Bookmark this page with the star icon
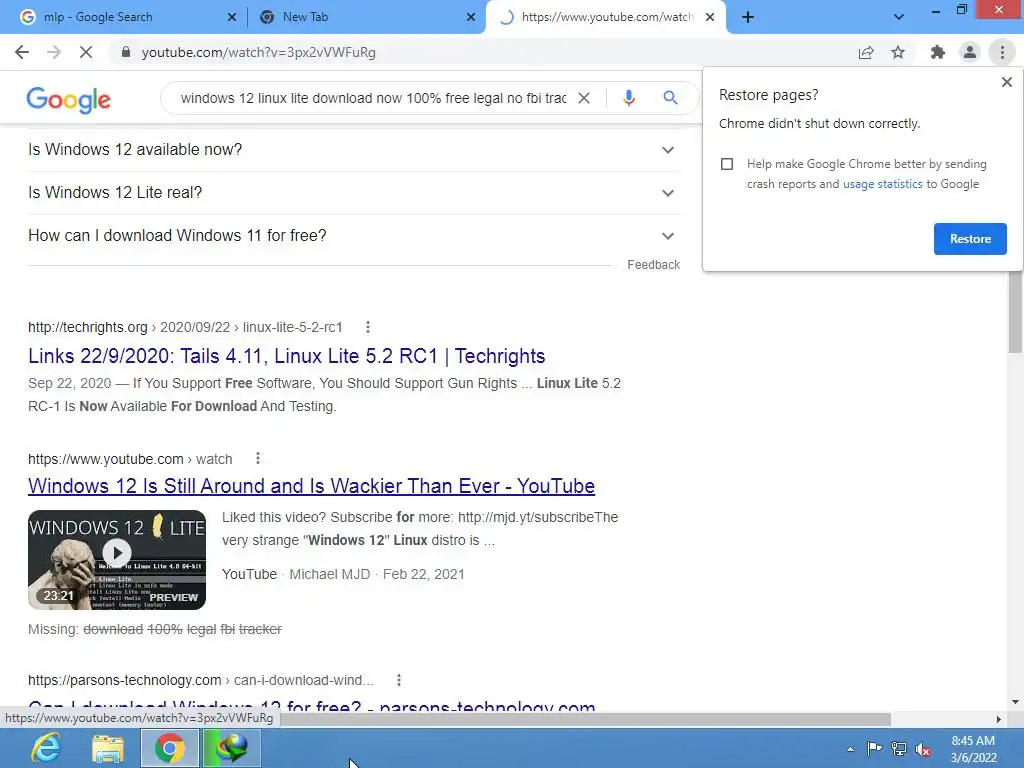Viewport: 1024px width, 768px height. (x=898, y=52)
